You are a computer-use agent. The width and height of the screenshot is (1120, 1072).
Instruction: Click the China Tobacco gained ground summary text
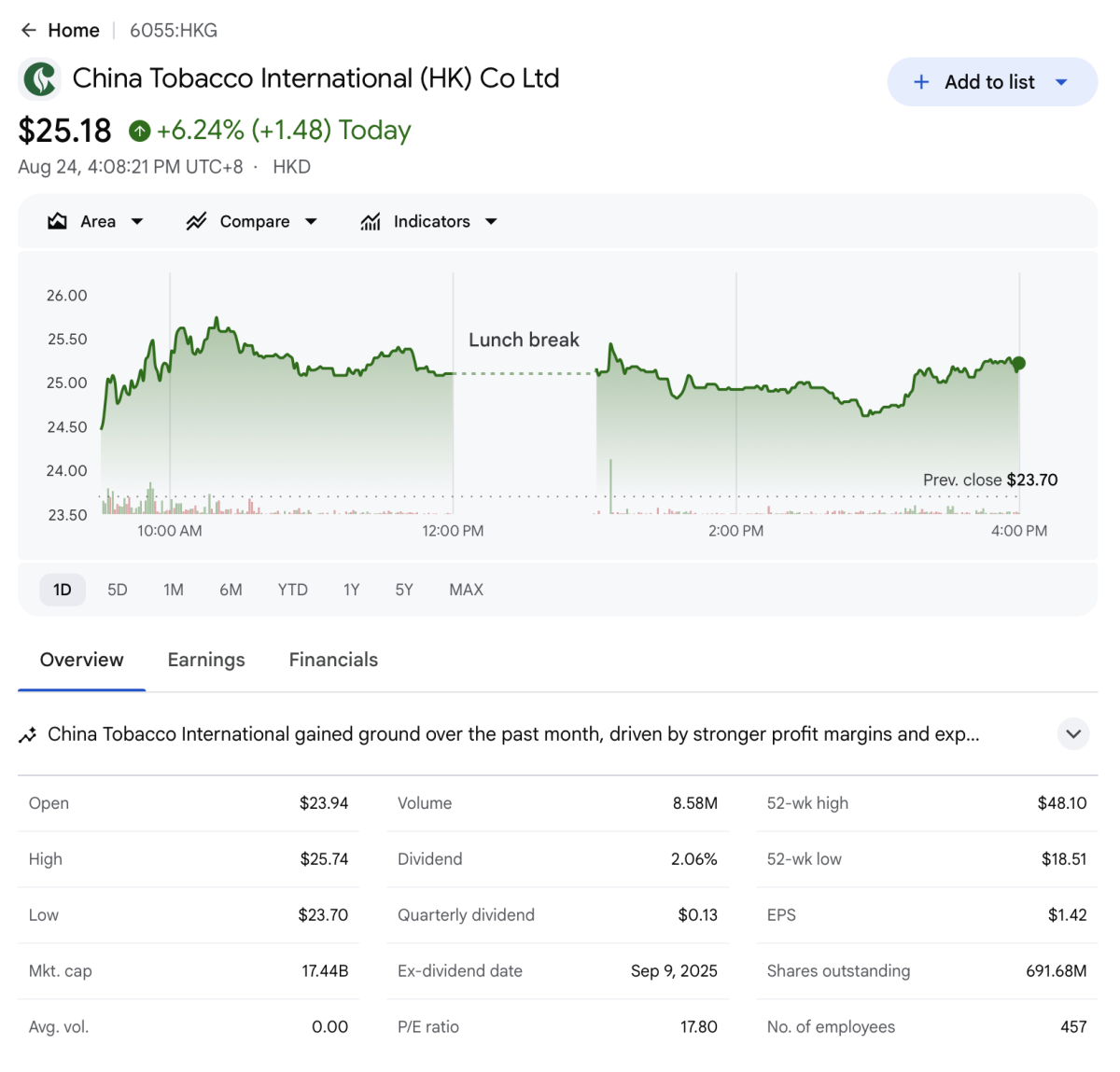(x=513, y=734)
